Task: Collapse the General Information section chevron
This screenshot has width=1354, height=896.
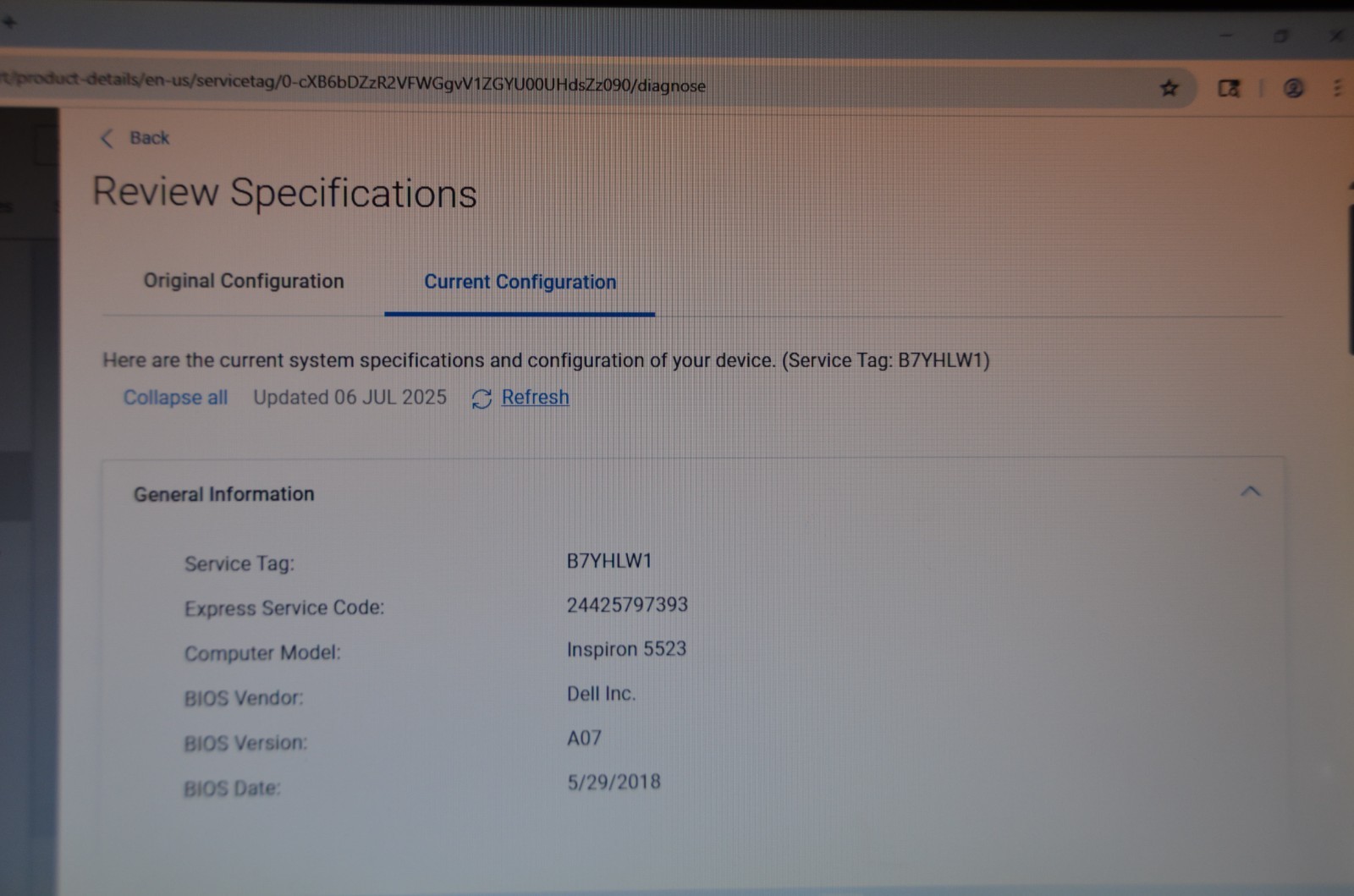Action: tap(1250, 492)
